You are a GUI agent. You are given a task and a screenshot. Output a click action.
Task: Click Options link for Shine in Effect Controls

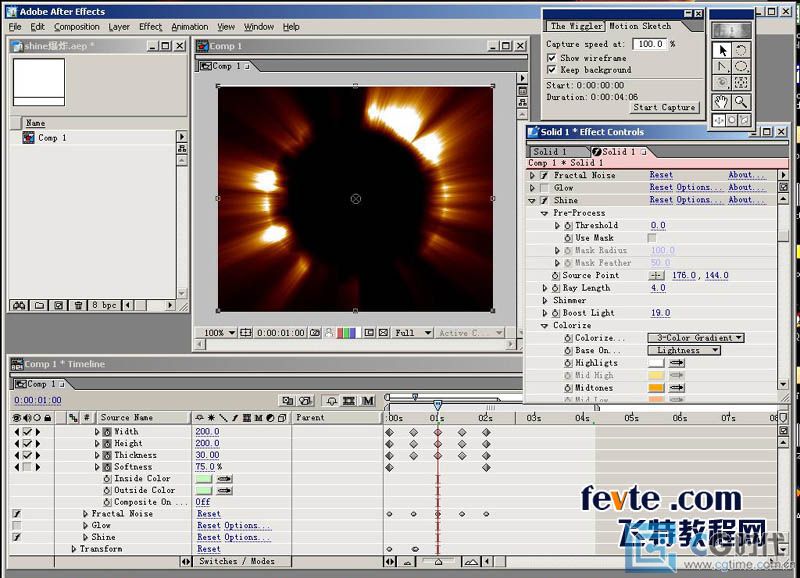coord(699,200)
